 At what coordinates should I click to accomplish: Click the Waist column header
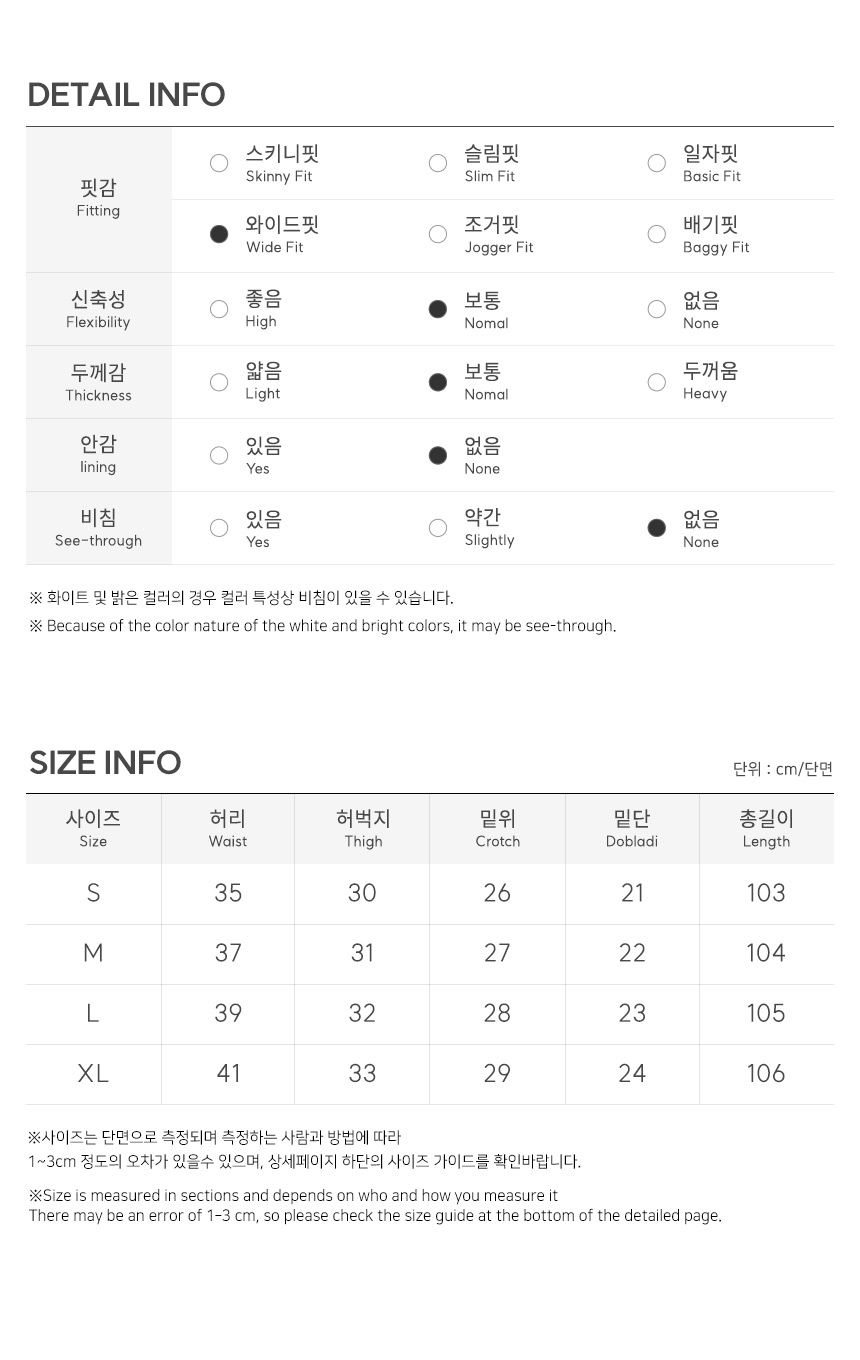click(x=228, y=829)
